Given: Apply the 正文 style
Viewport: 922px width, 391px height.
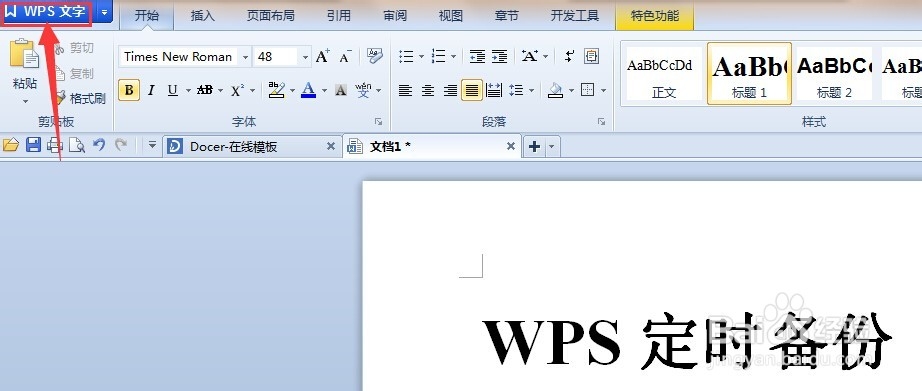Looking at the screenshot, I should (664, 73).
